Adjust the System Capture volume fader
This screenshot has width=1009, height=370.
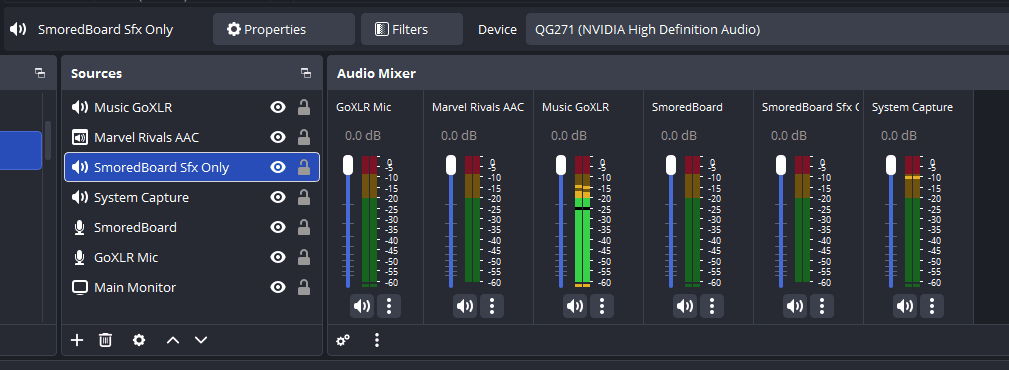[x=891, y=165]
